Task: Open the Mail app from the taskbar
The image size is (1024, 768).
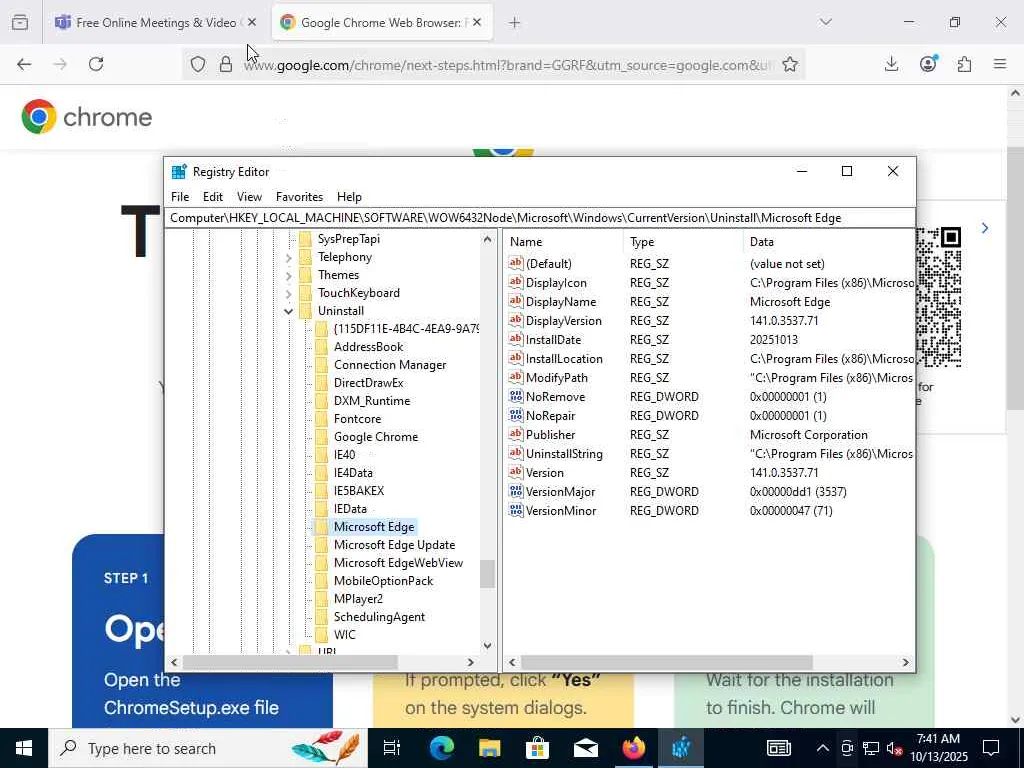Action: [586, 748]
